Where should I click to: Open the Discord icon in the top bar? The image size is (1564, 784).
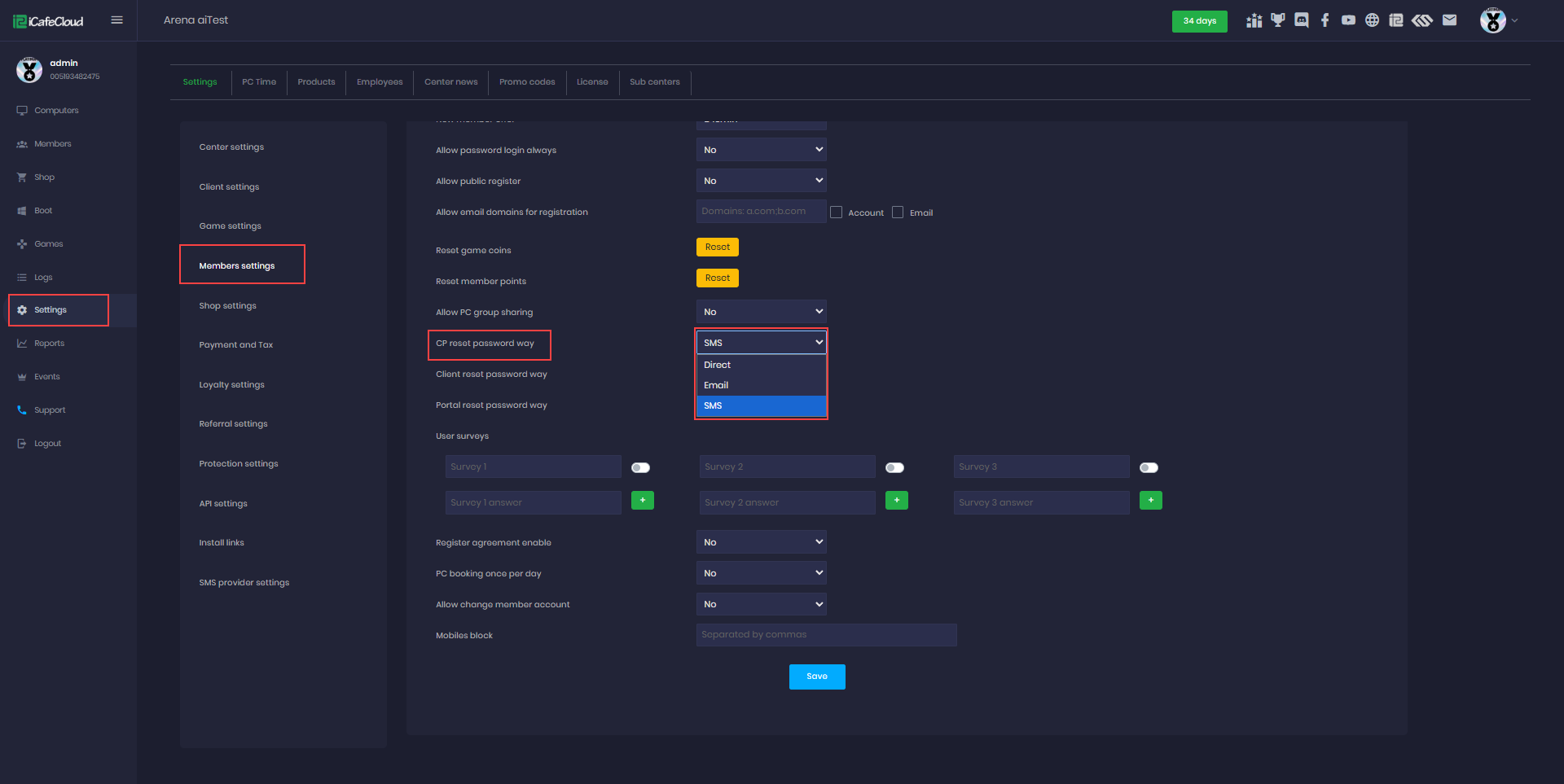pos(1302,20)
